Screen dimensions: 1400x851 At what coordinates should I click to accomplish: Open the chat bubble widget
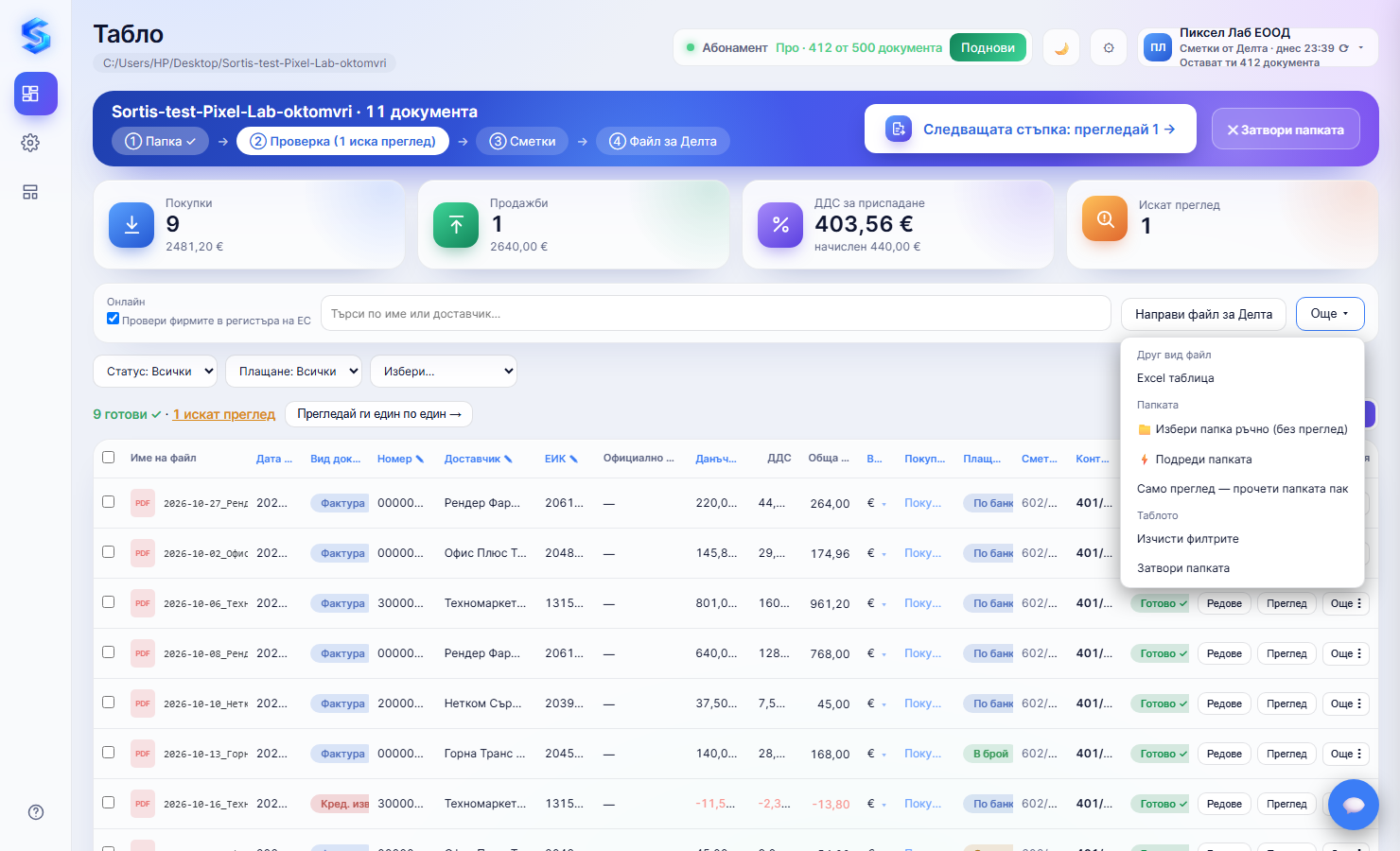[1354, 805]
